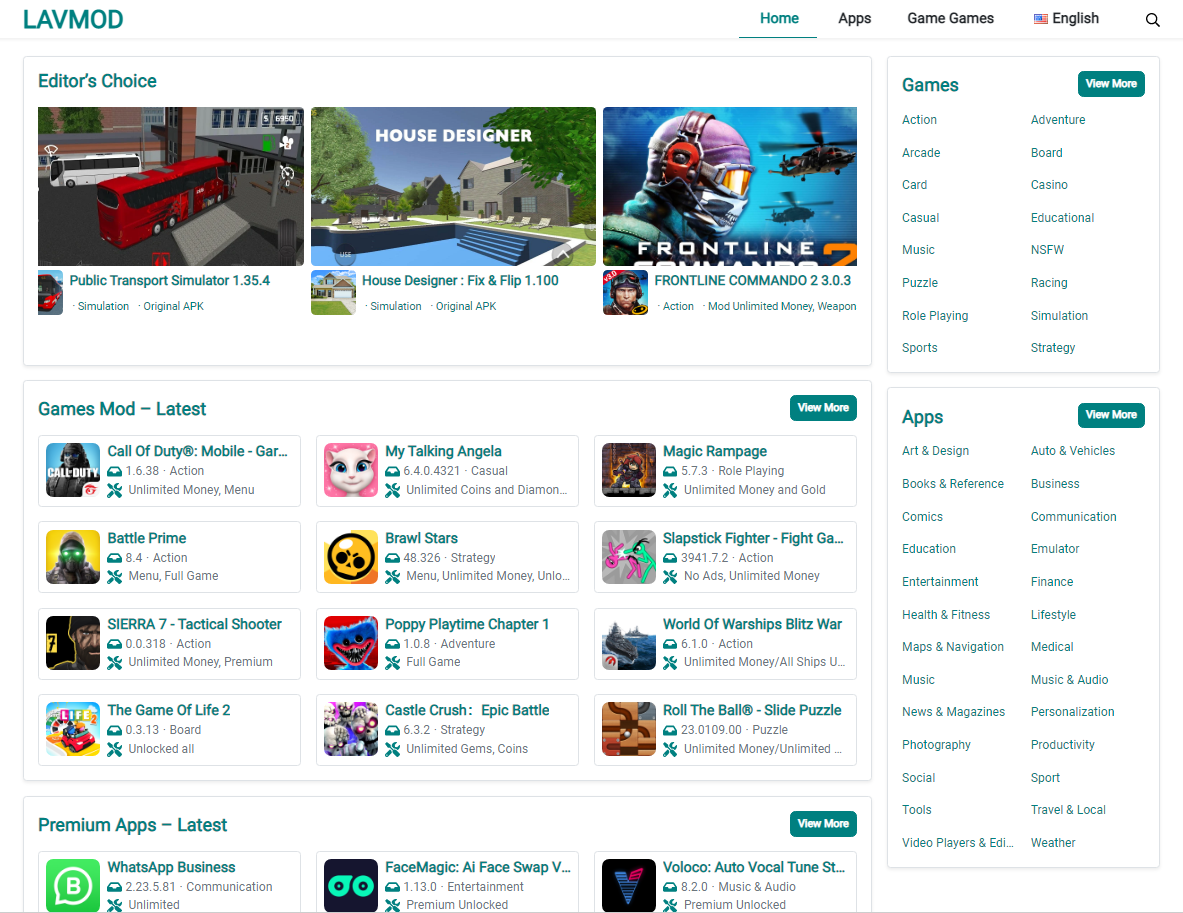Open the search magnifier icon

[x=1152, y=20]
